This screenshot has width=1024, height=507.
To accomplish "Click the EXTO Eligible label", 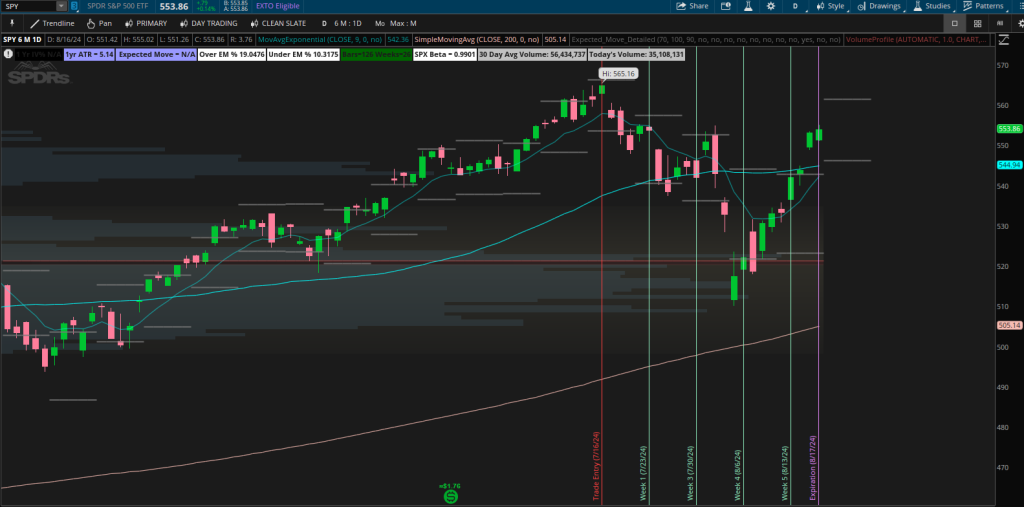I will 277,6.
